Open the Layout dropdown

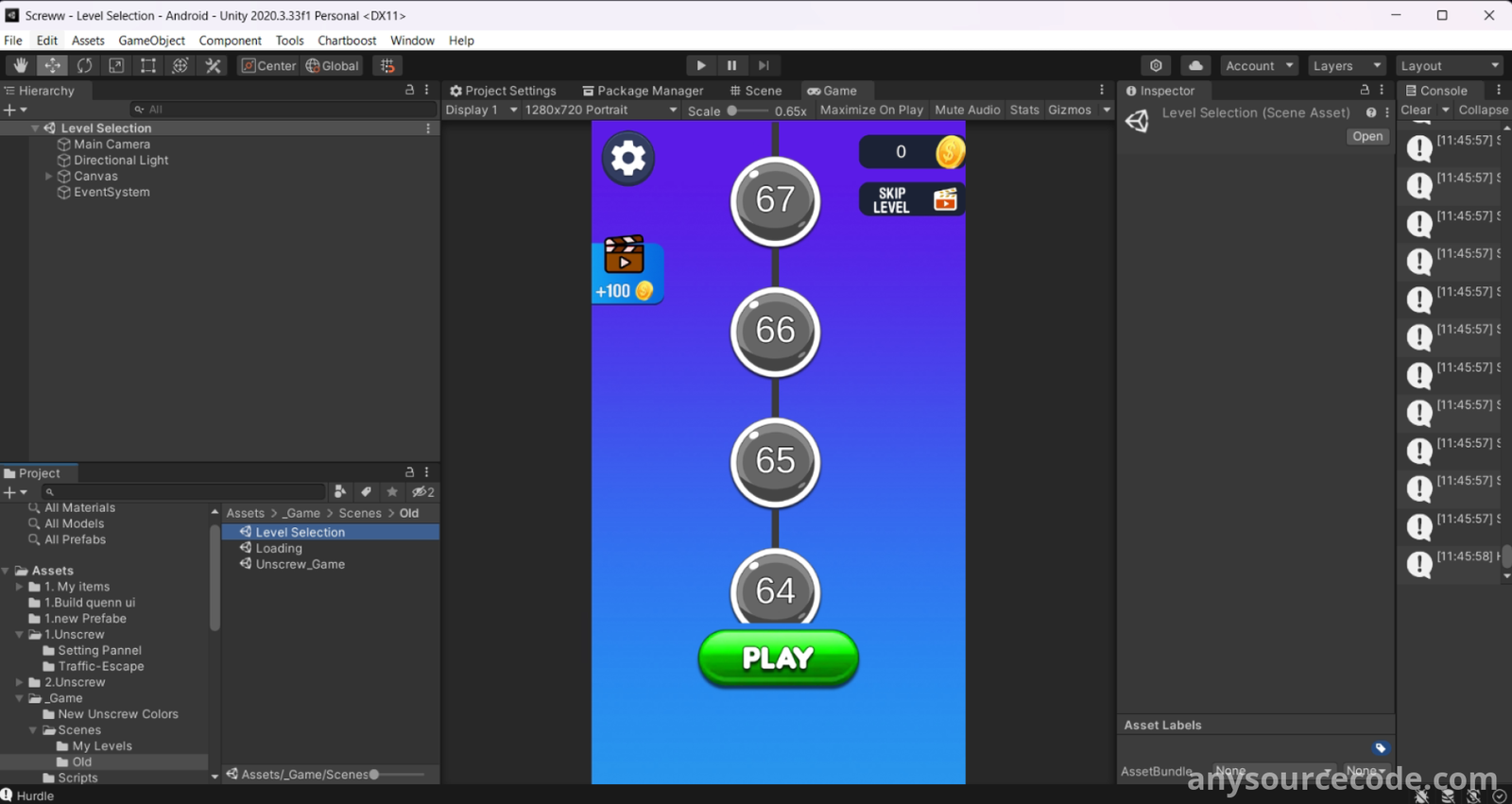[x=1449, y=65]
